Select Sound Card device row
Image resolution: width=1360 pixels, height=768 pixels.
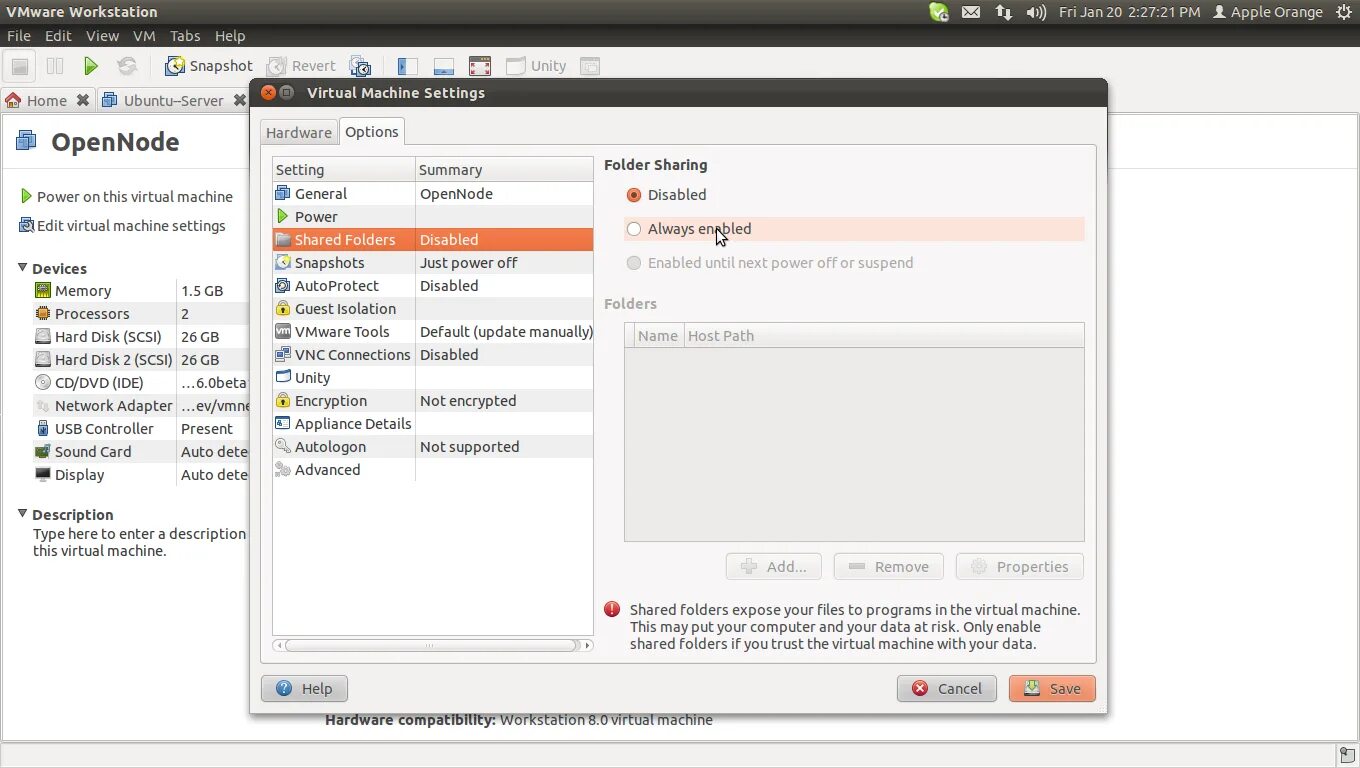tap(140, 452)
